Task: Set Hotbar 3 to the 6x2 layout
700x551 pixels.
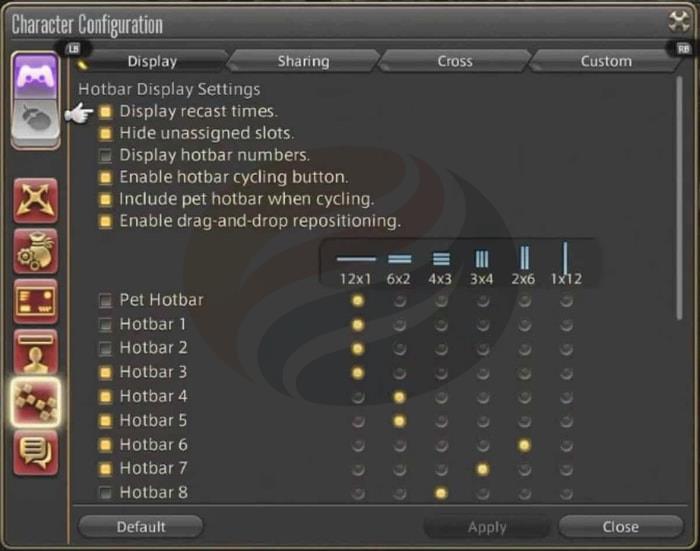Action: pyautogui.click(x=399, y=373)
